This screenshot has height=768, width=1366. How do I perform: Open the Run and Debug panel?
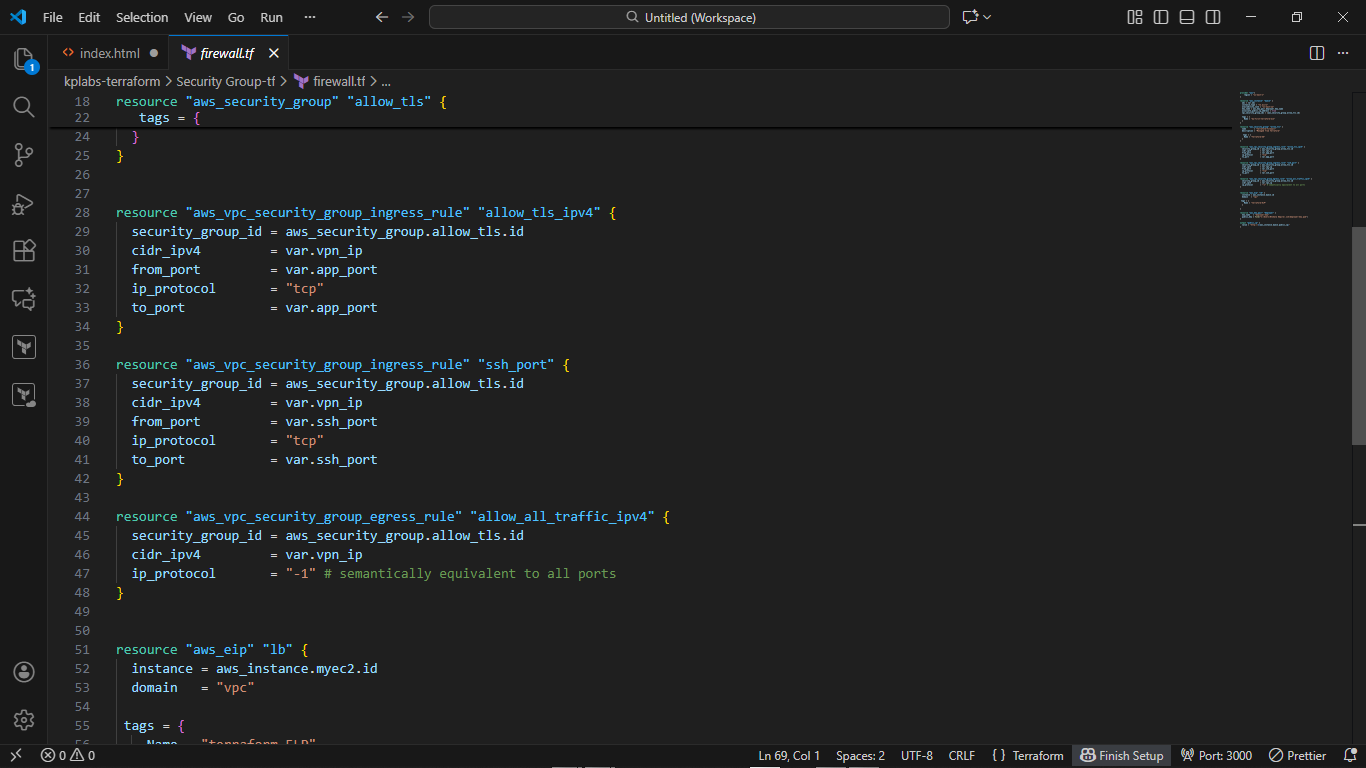tap(24, 204)
